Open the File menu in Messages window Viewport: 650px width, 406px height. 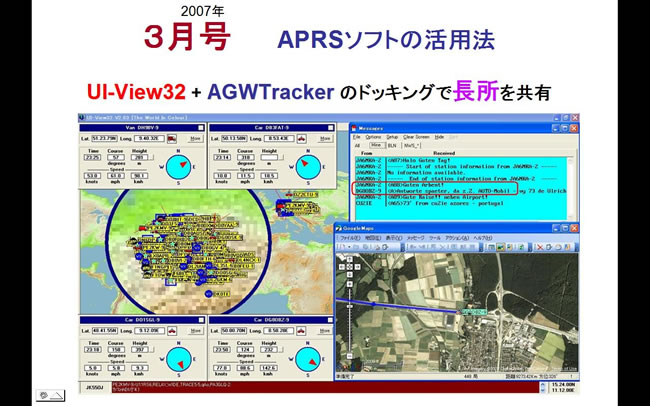(x=357, y=137)
